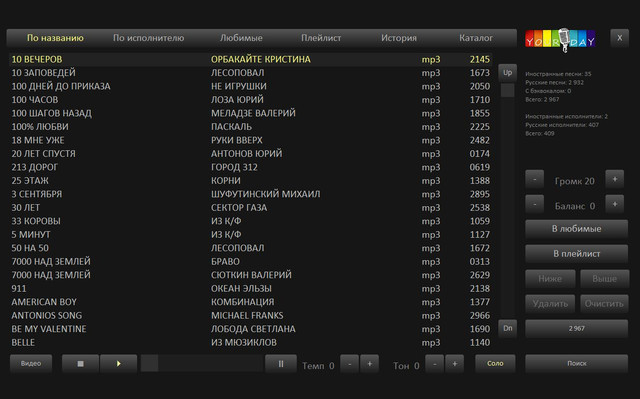Shift balance with the plus beside Баланс
The image size is (640, 399).
click(615, 204)
